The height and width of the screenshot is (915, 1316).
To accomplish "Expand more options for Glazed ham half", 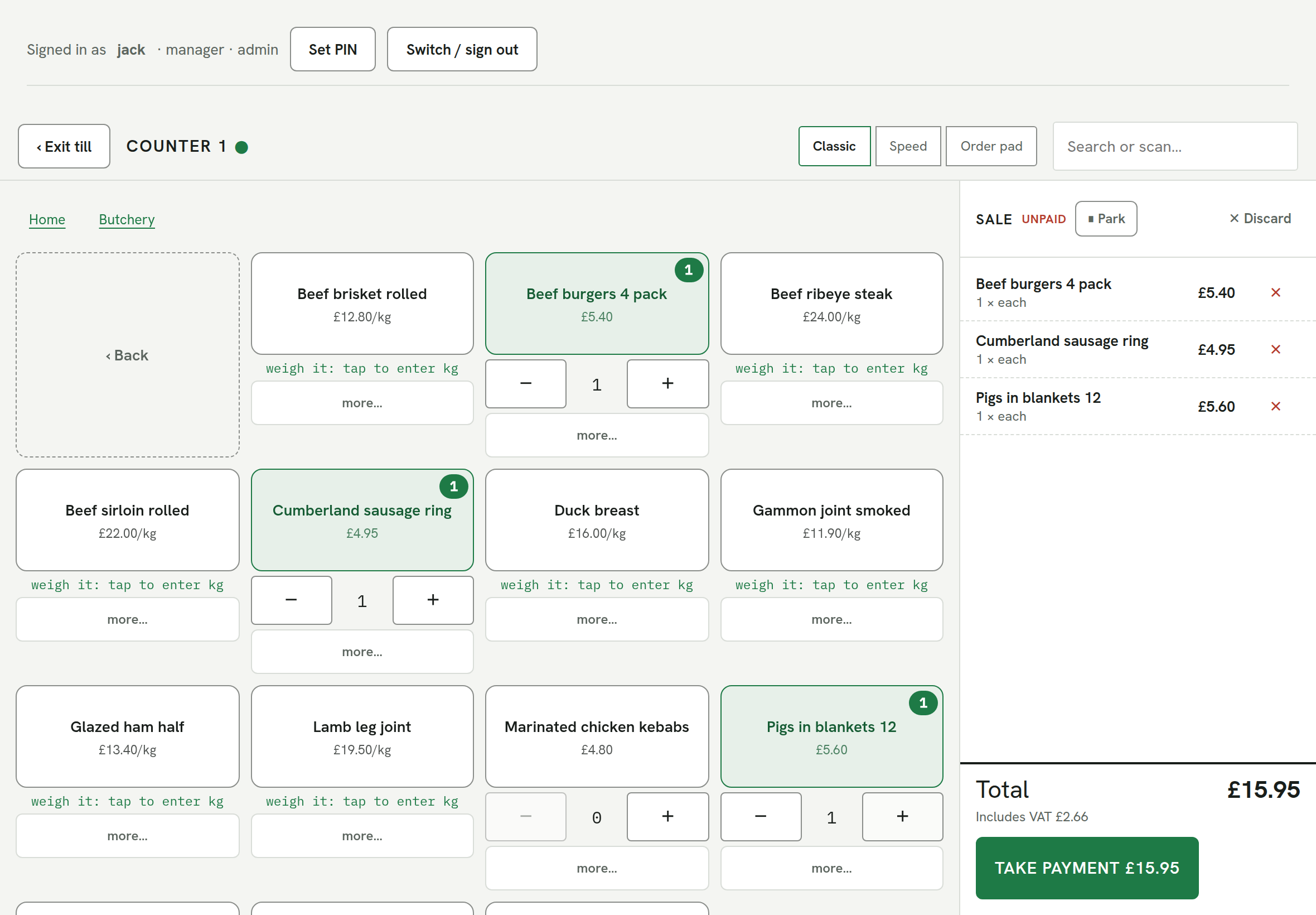I will click(x=127, y=836).
